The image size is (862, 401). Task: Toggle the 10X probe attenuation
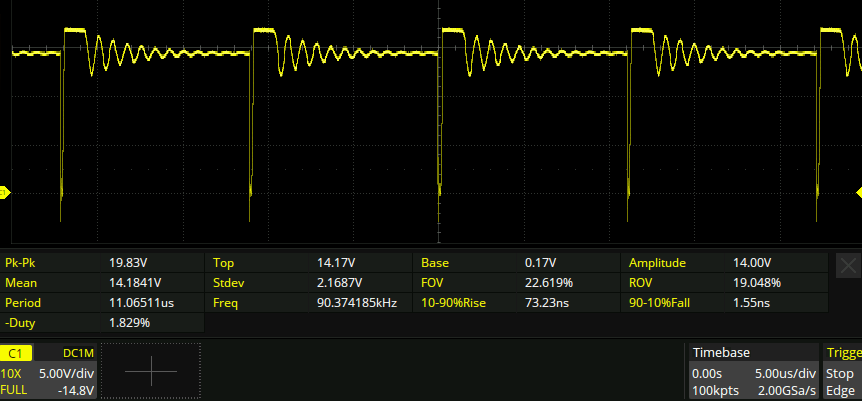pyautogui.click(x=14, y=372)
